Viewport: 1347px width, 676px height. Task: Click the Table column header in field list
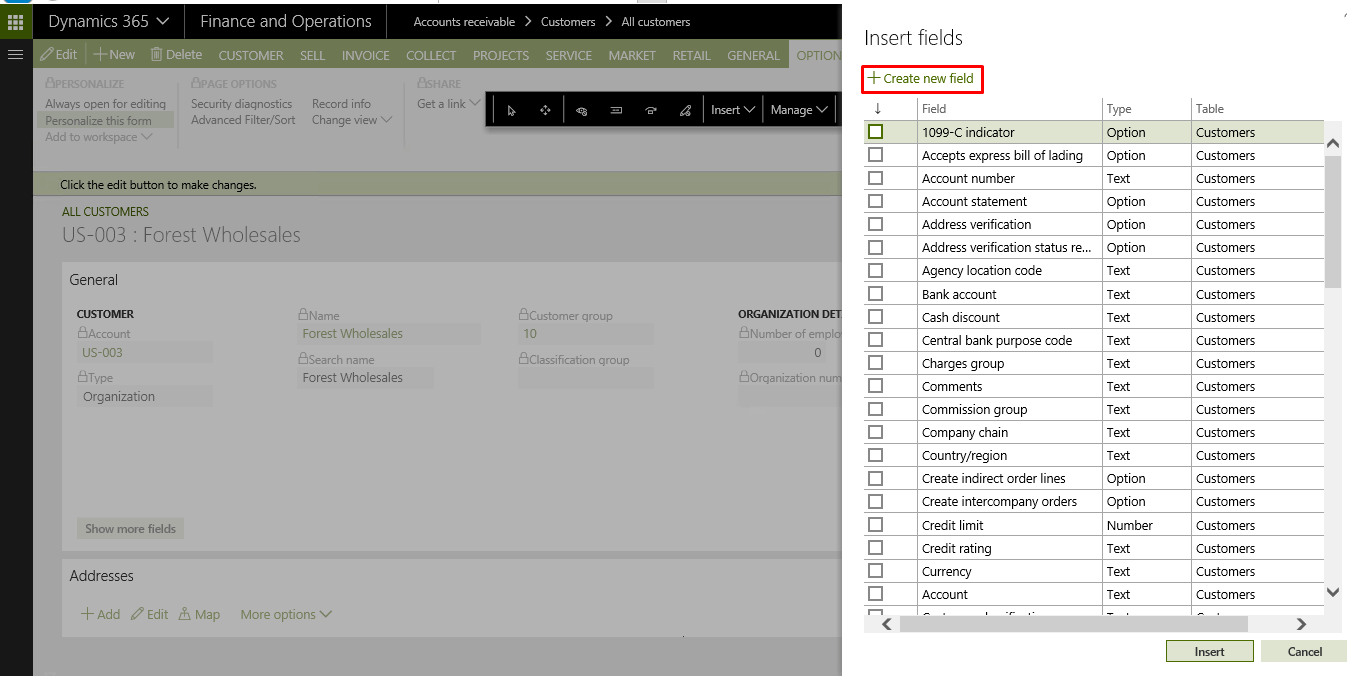(1210, 109)
